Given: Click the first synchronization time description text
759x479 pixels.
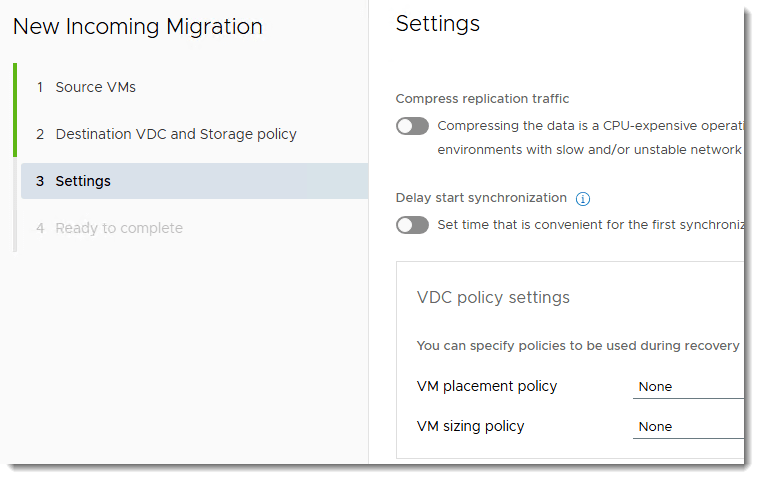Looking at the screenshot, I should click(x=590, y=225).
